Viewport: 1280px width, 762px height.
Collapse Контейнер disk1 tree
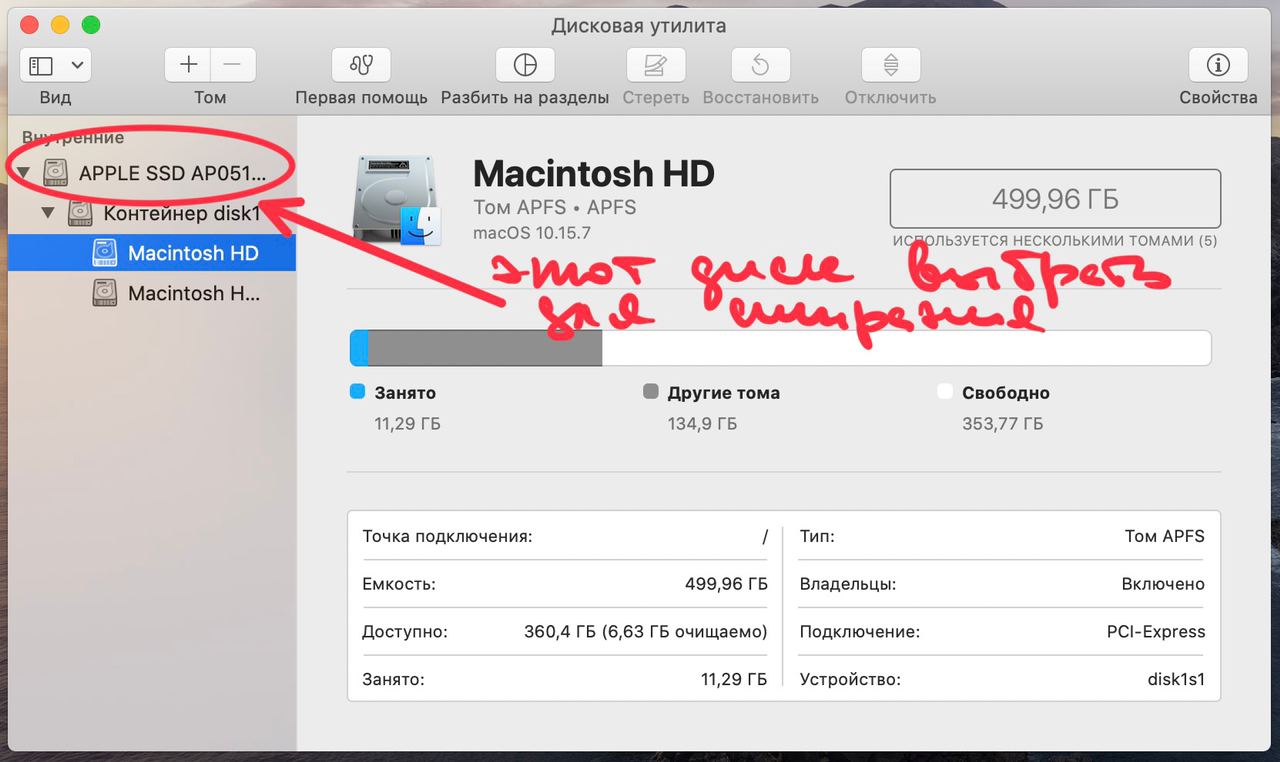48,213
